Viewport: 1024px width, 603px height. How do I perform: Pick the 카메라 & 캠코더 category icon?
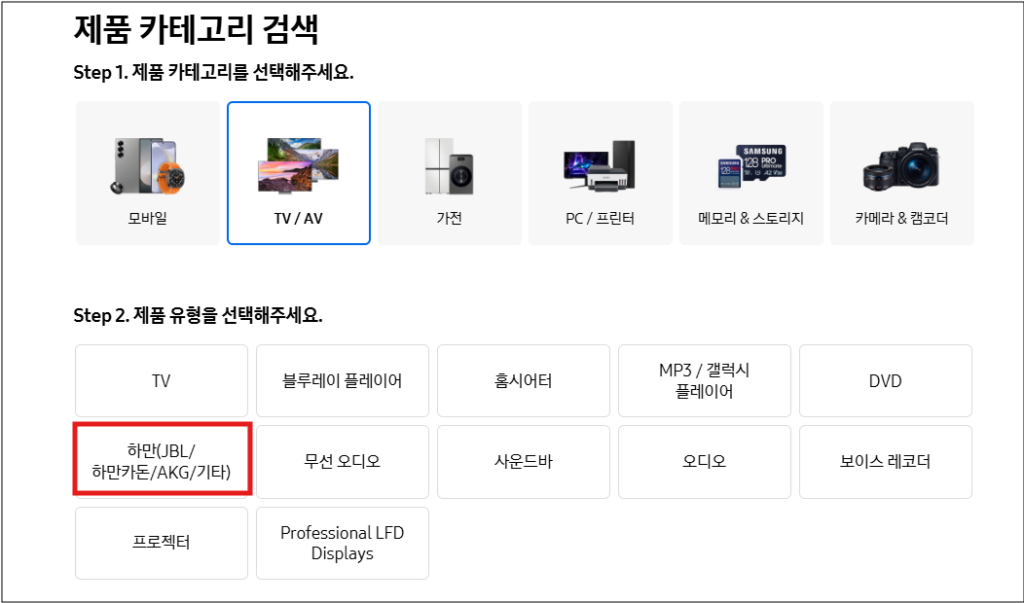902,172
